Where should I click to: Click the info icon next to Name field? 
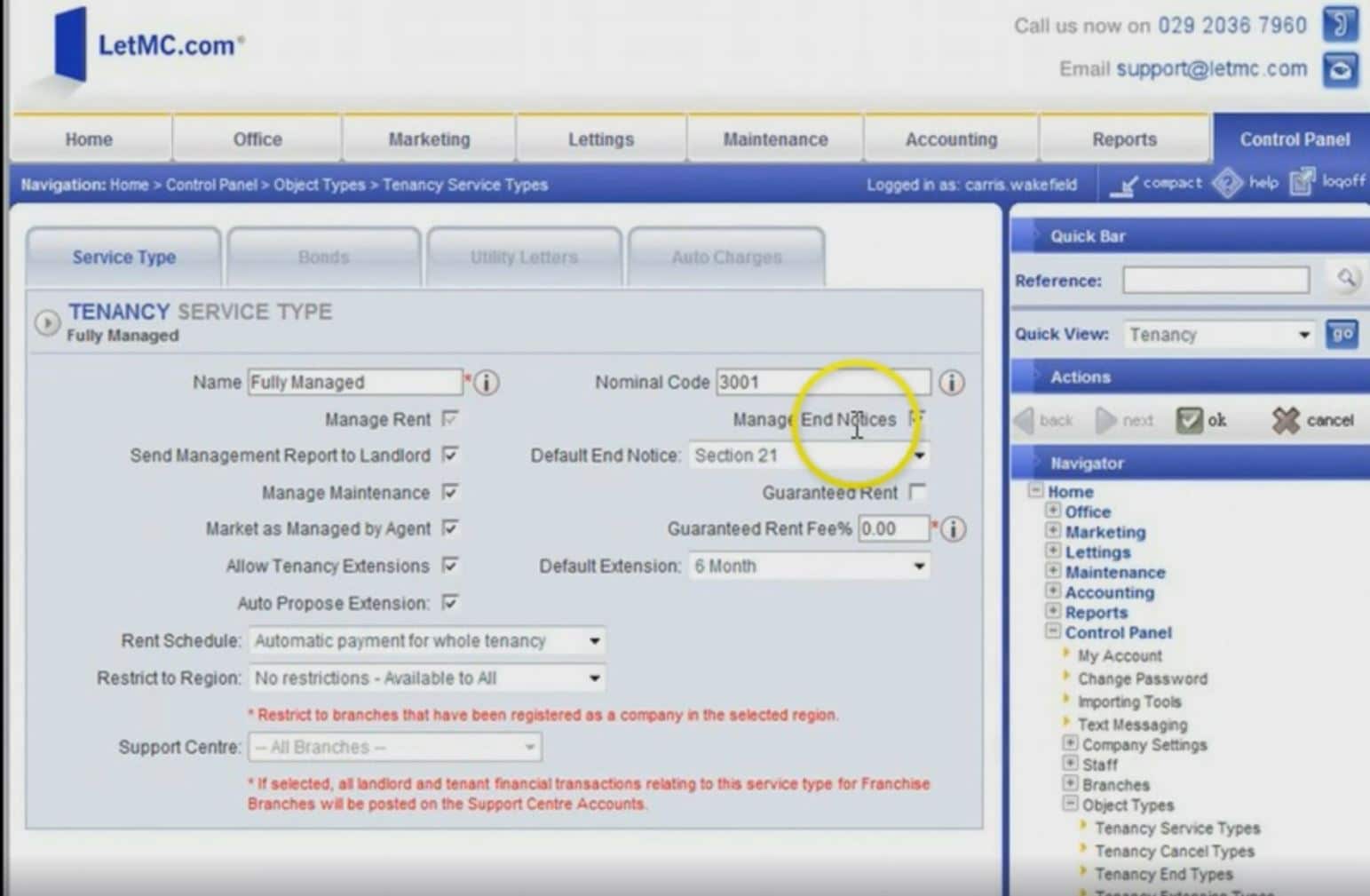(487, 383)
